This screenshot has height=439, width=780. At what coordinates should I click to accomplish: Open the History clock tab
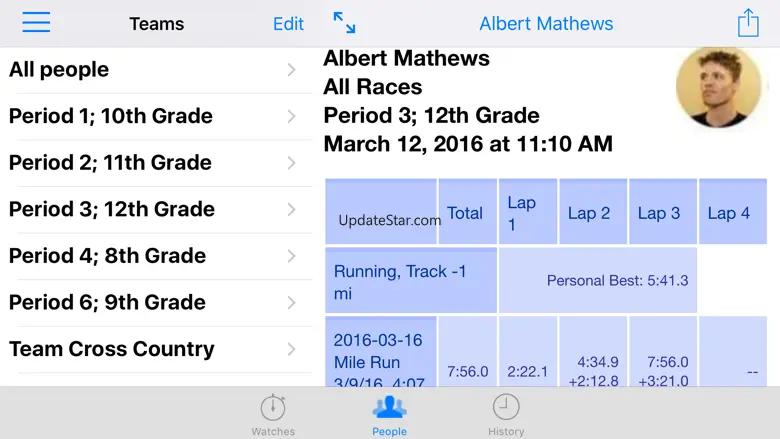point(506,415)
